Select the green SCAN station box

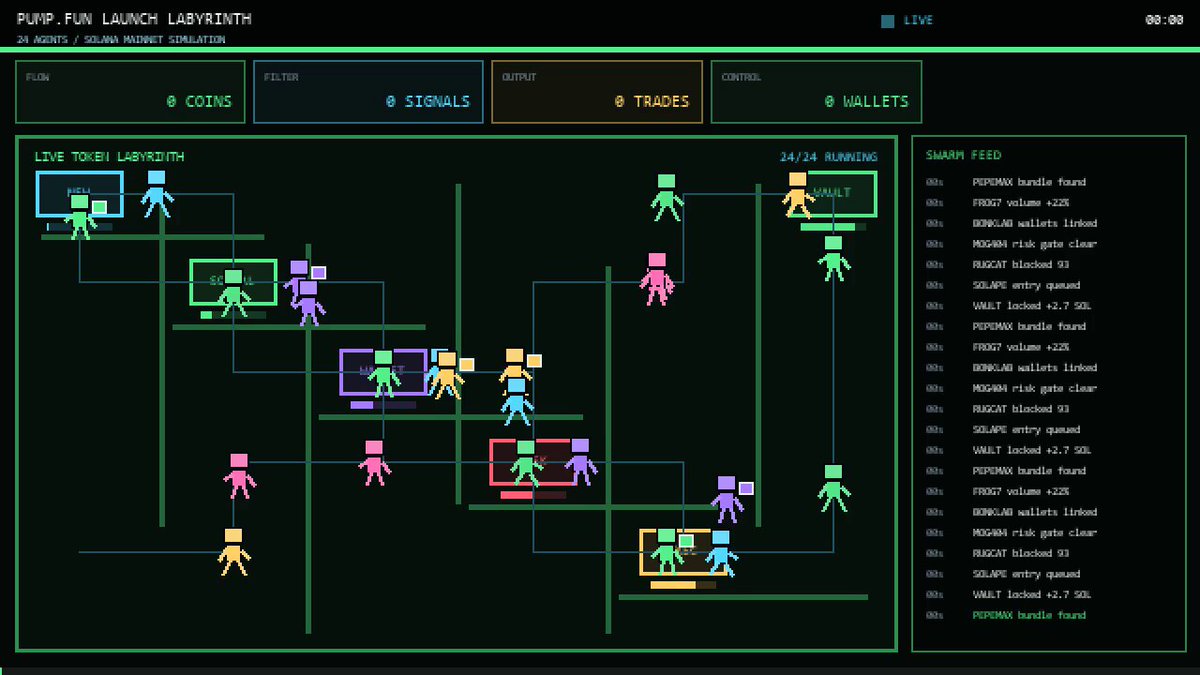click(x=233, y=282)
